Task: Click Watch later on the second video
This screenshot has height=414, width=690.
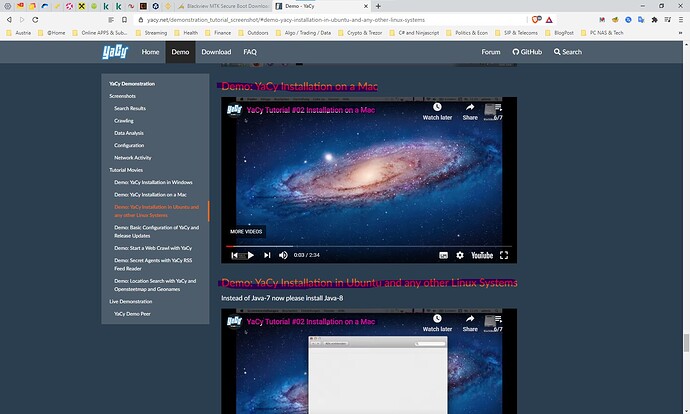Action: (437, 323)
